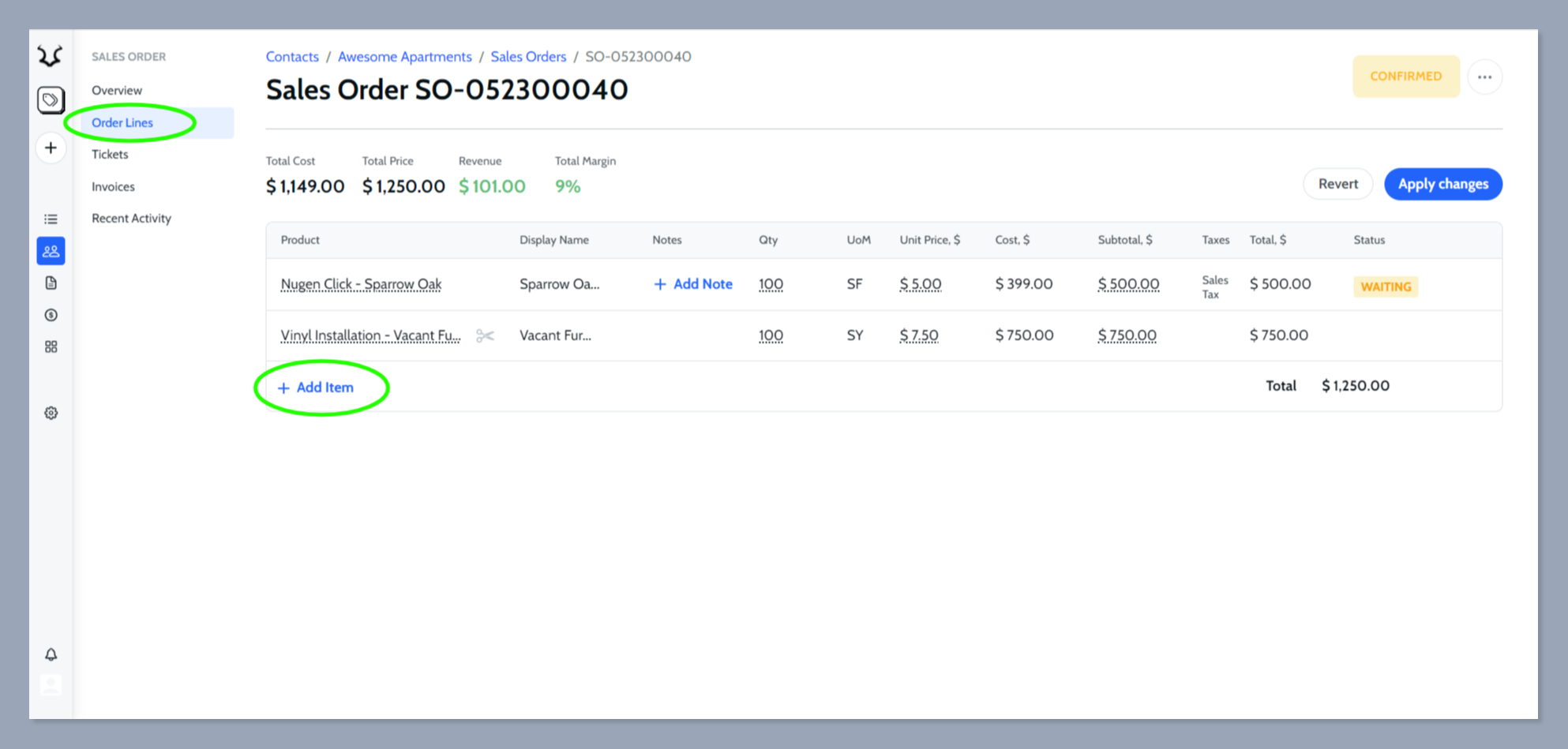Go to Overview section

117,91
